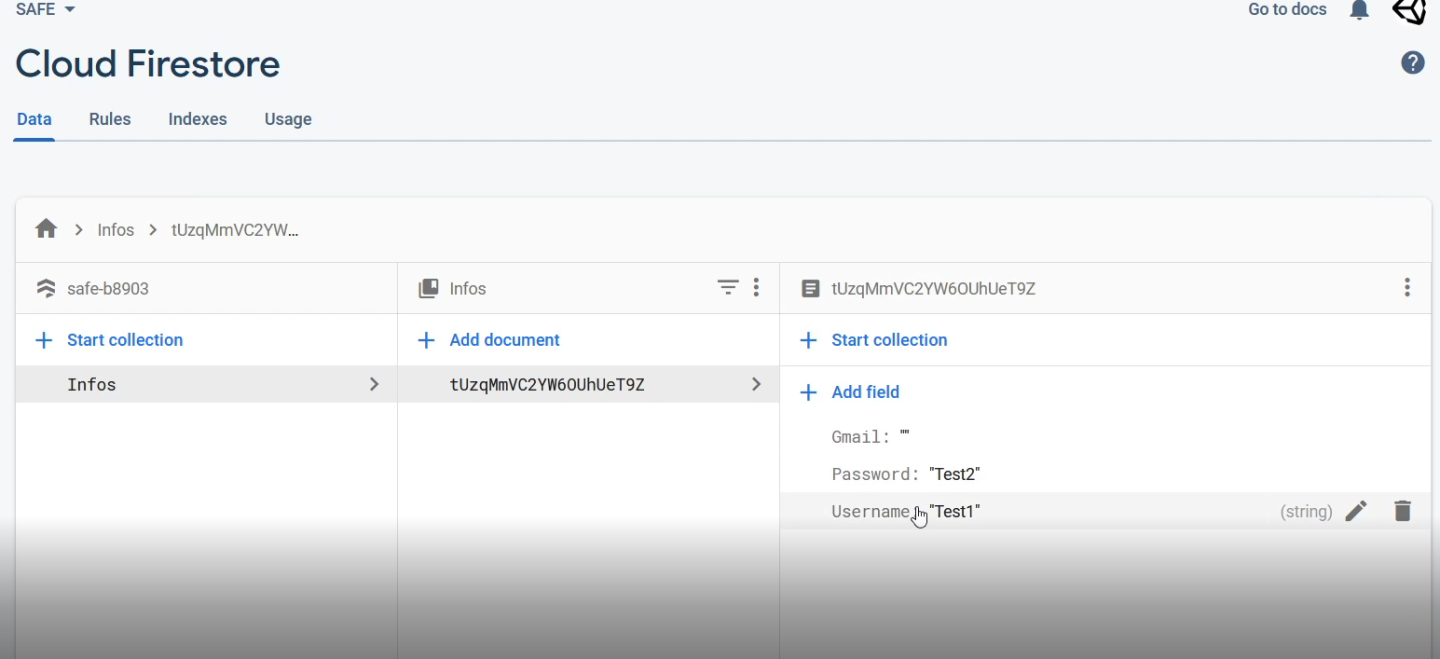
Task: Select Infos in the breadcrumb path
Action: [x=116, y=230]
